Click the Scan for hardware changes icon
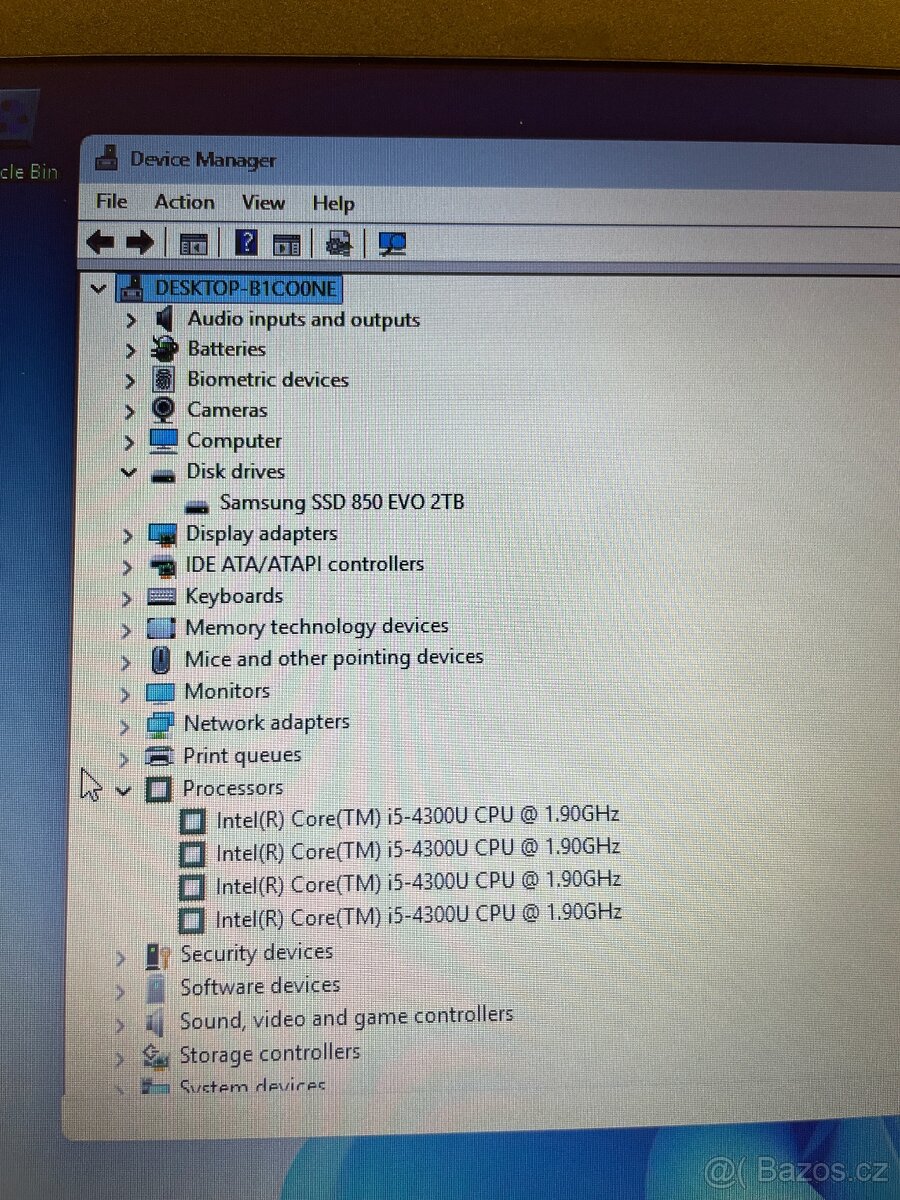The height and width of the screenshot is (1200, 900). pyautogui.click(x=338, y=242)
